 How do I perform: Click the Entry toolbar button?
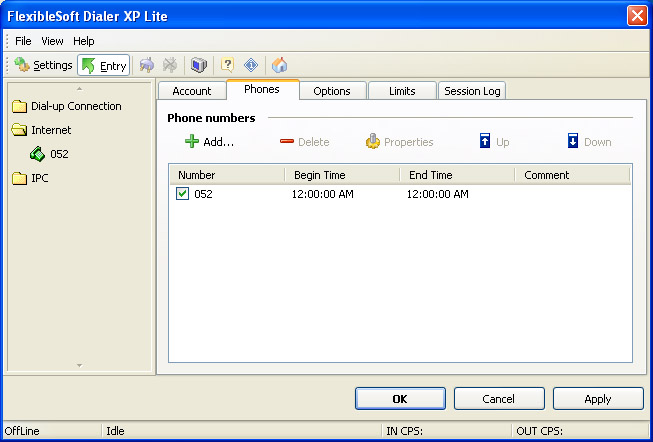pyautogui.click(x=104, y=65)
